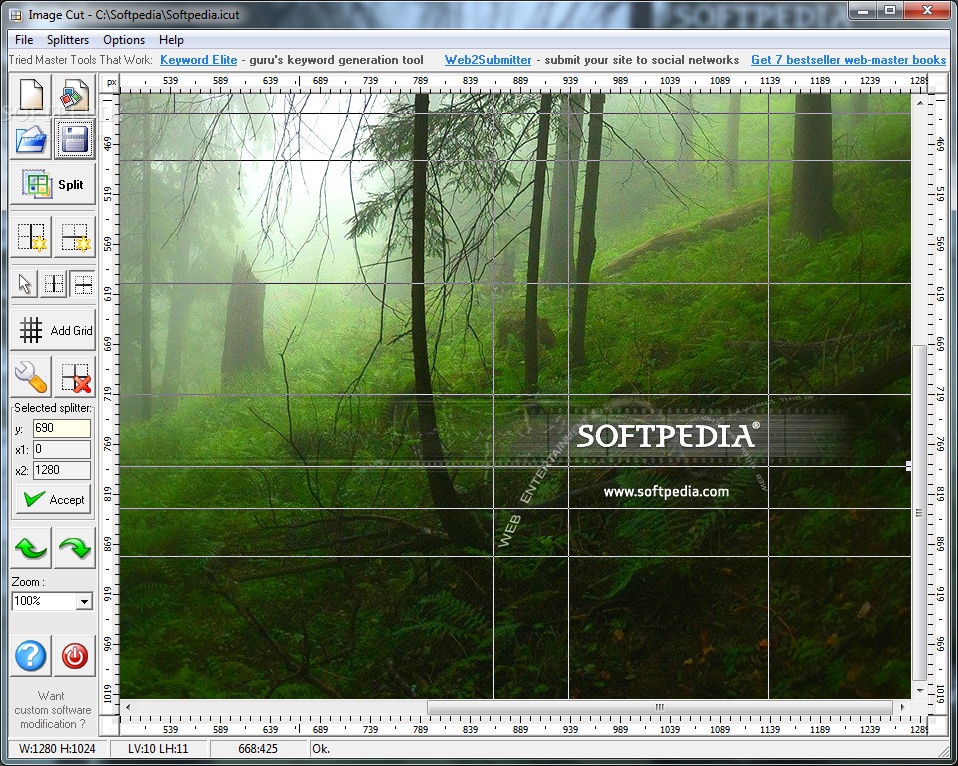This screenshot has height=766, width=958.
Task: Click the 668:425 coordinates status text
Action: pyautogui.click(x=258, y=748)
